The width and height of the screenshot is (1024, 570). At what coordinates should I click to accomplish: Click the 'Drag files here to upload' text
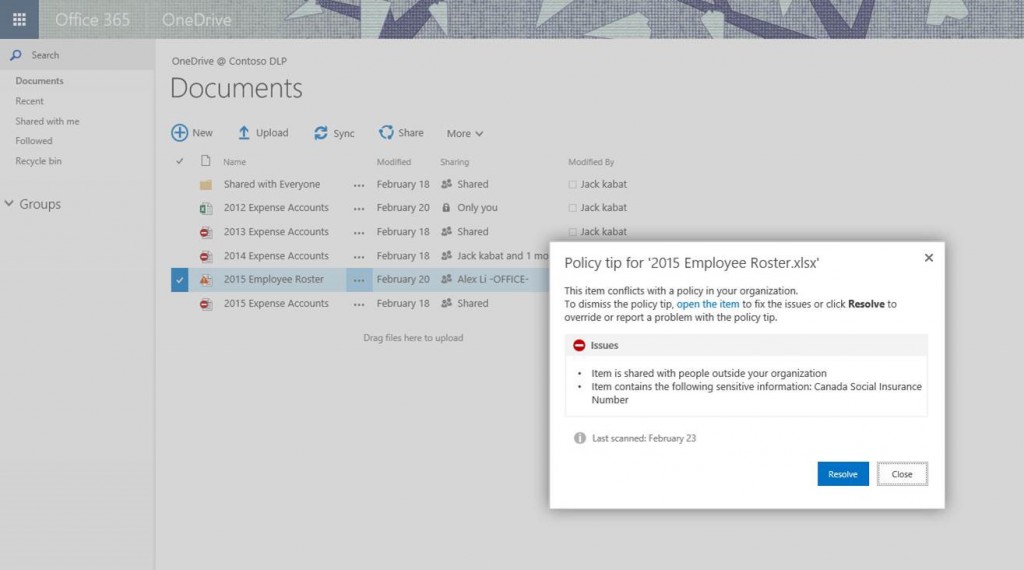[x=413, y=338]
